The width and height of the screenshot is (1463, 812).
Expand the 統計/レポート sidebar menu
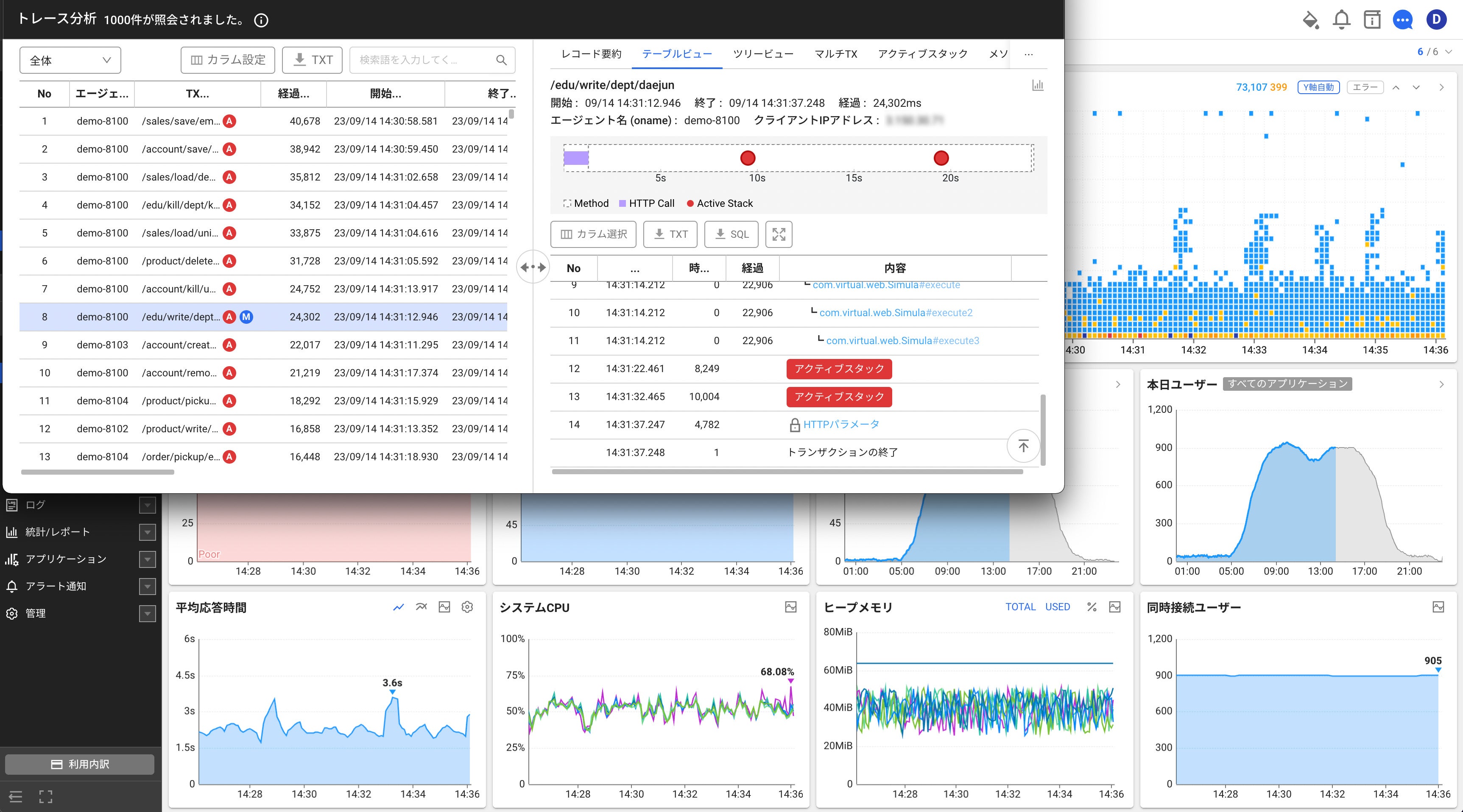pos(147,532)
